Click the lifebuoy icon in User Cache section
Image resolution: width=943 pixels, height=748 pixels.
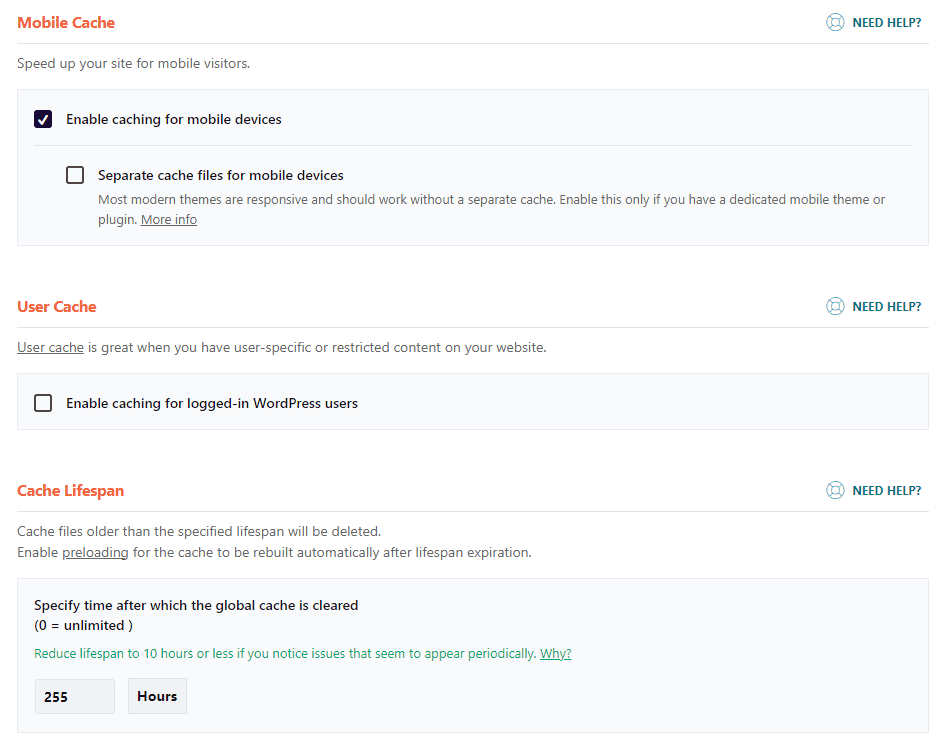pos(835,307)
